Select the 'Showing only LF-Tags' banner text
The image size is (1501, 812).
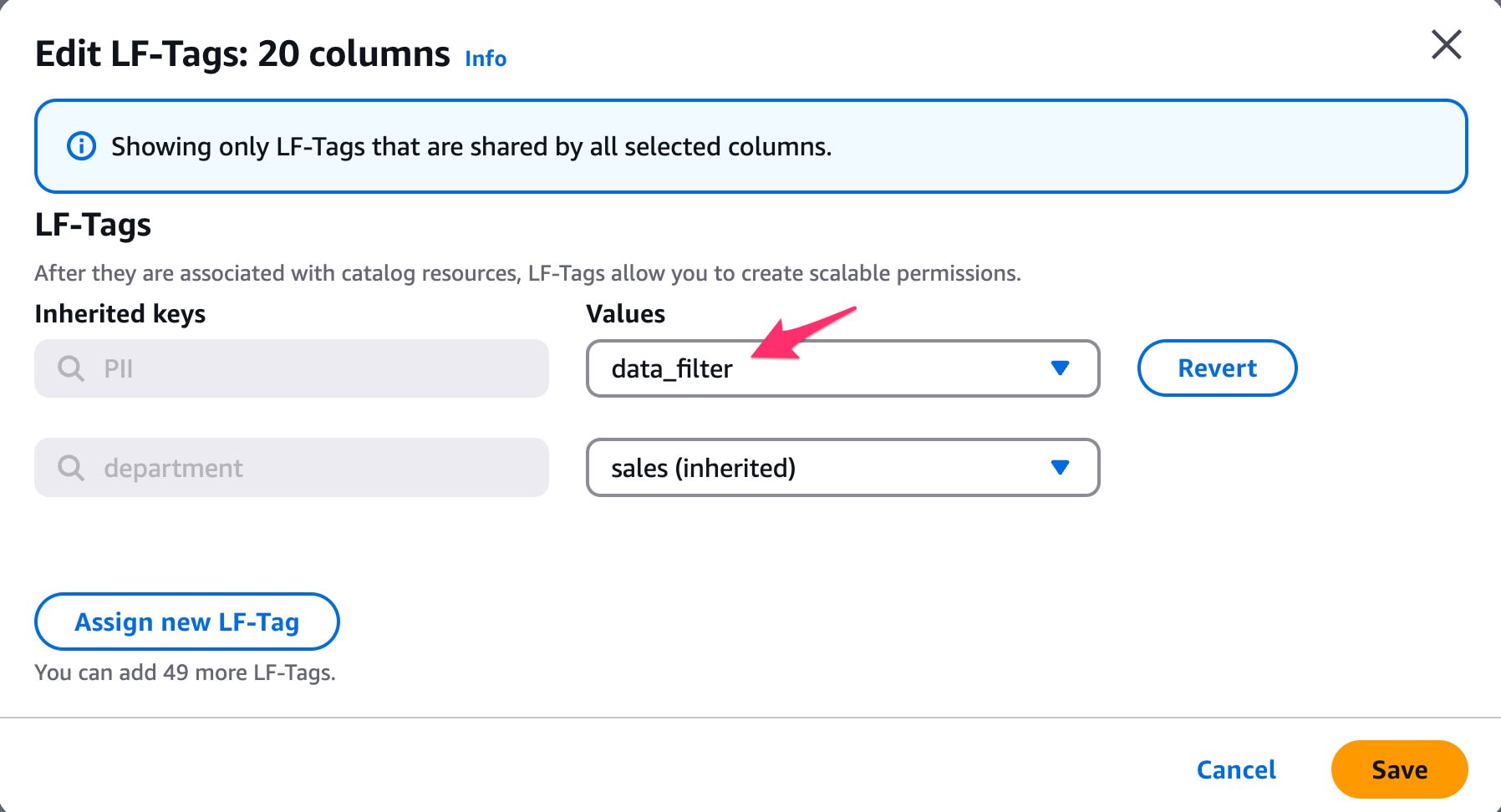471,147
